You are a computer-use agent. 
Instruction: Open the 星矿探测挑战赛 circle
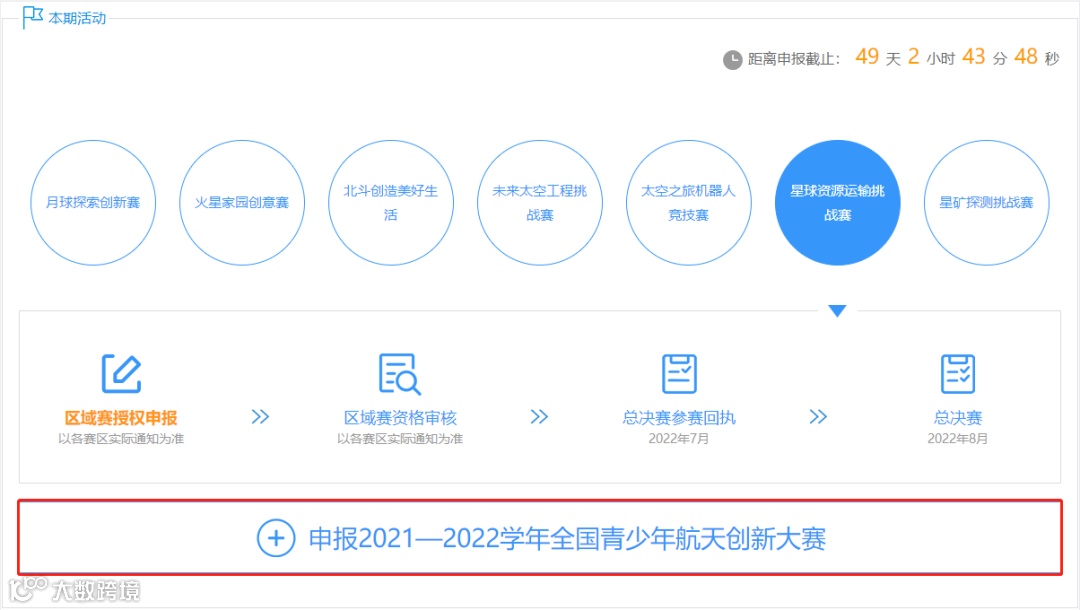point(986,202)
